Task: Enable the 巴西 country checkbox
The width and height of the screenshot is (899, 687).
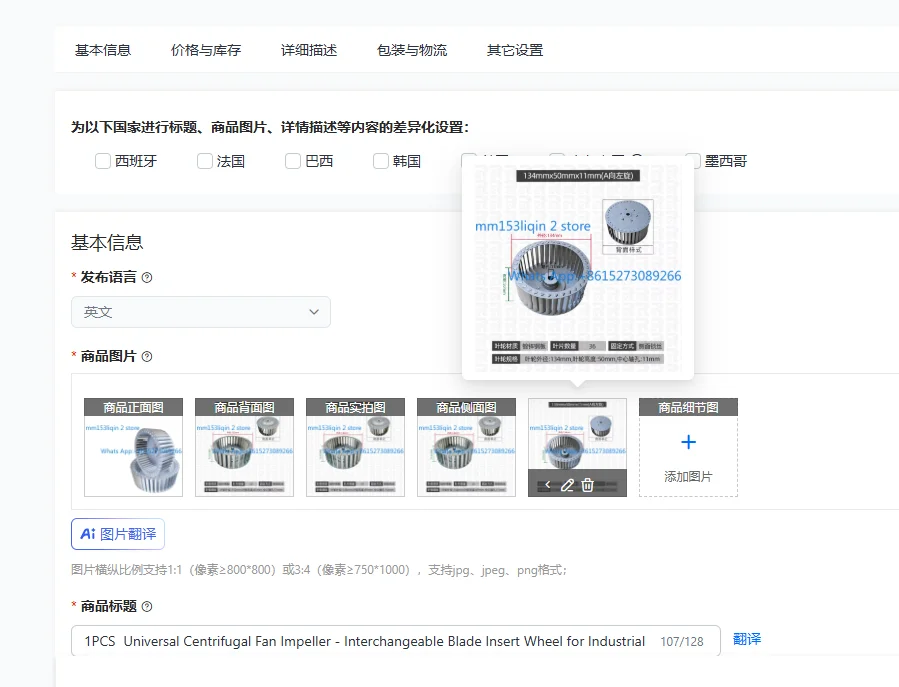Action: point(293,161)
